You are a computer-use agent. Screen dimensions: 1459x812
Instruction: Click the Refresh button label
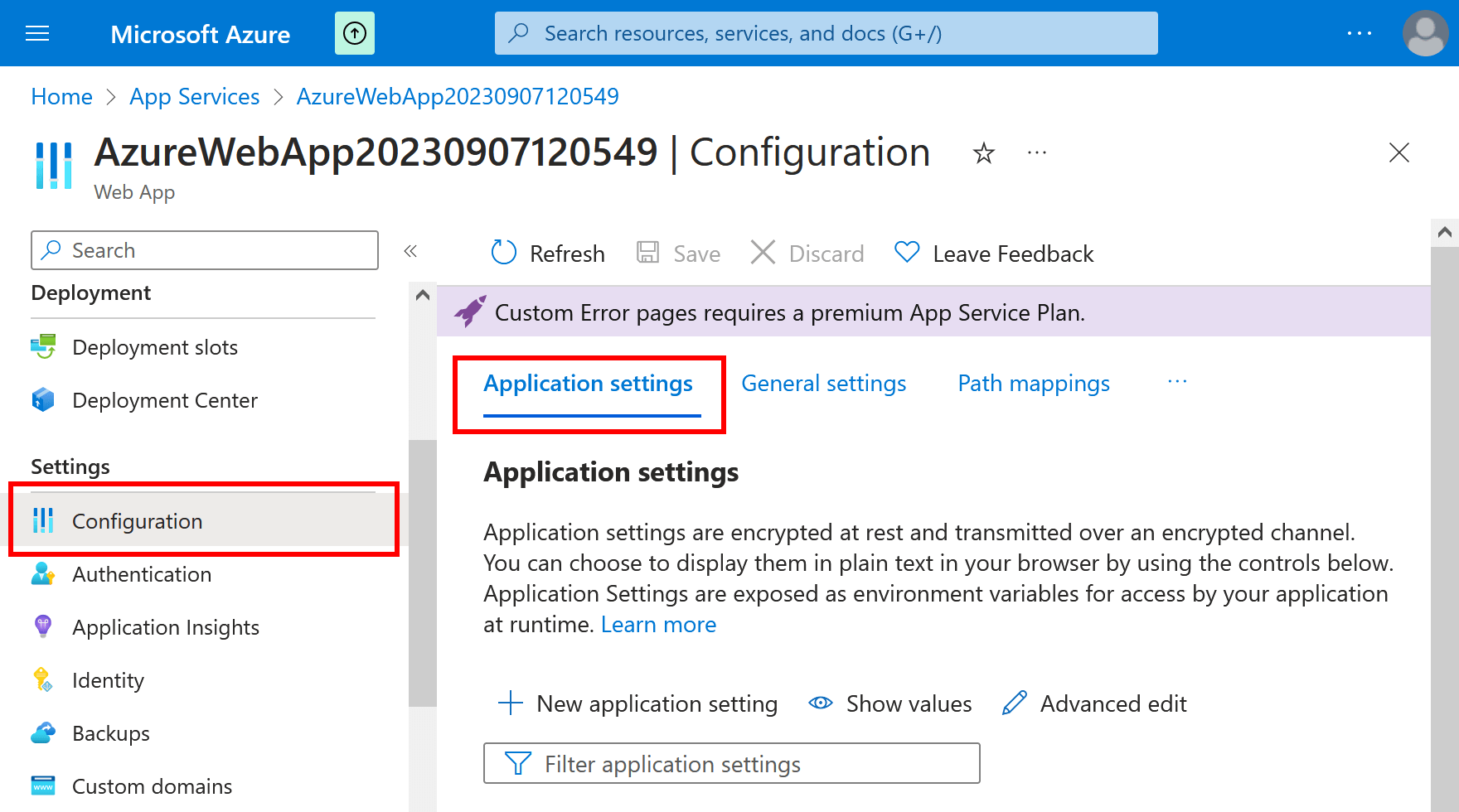click(x=567, y=254)
